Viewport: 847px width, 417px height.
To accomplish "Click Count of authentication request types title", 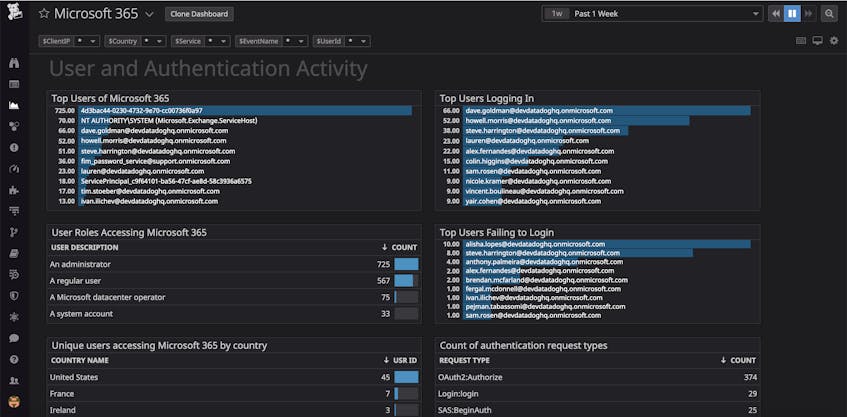I will pos(523,345).
